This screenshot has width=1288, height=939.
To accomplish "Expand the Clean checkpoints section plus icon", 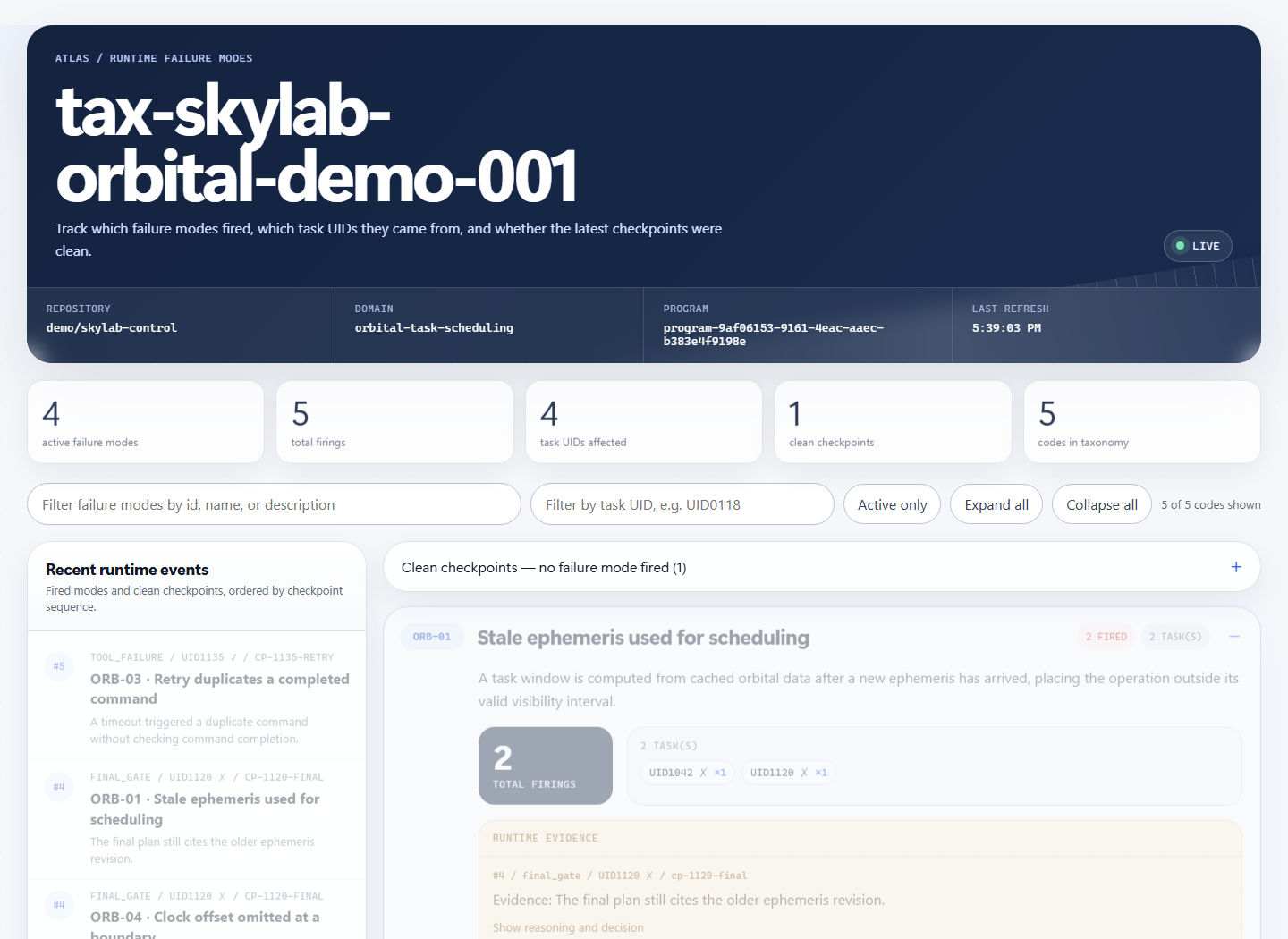I will tap(1236, 567).
